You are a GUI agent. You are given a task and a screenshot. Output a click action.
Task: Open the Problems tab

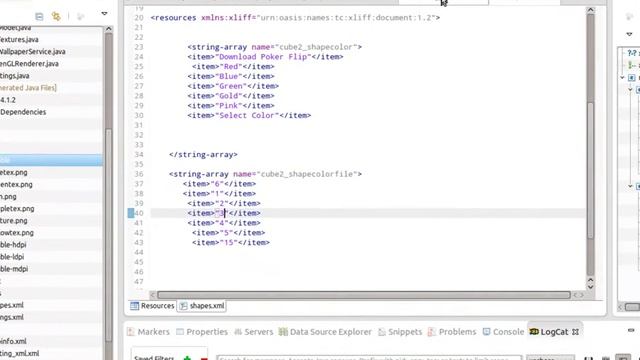point(452,332)
